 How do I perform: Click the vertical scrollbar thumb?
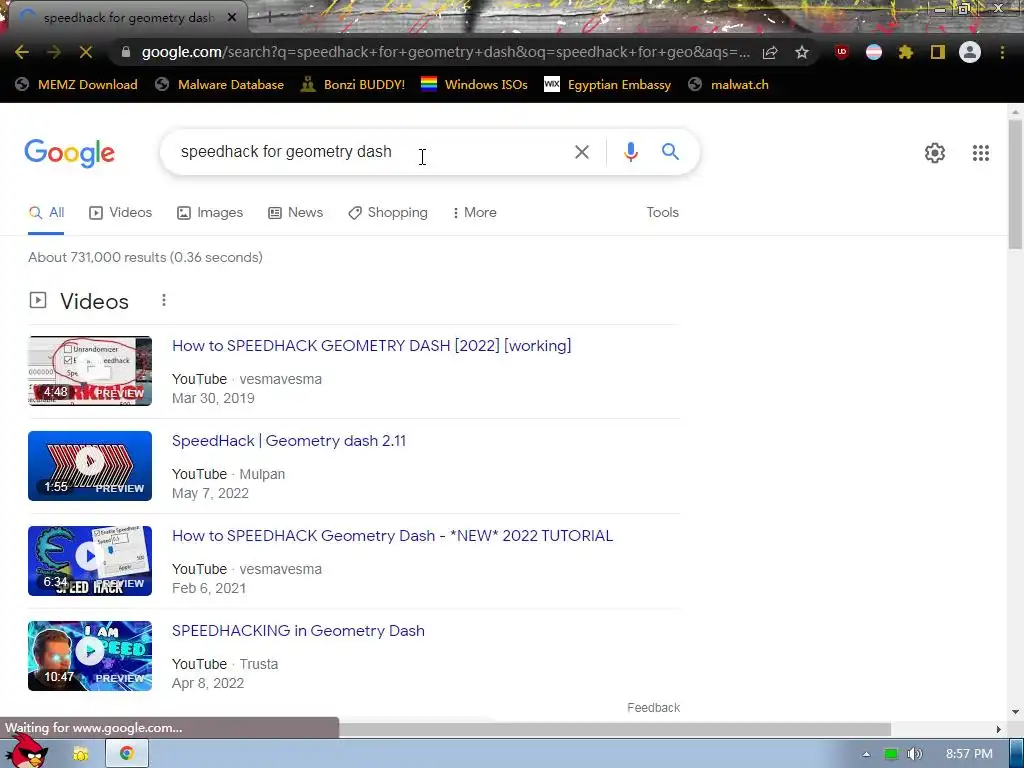click(1015, 184)
